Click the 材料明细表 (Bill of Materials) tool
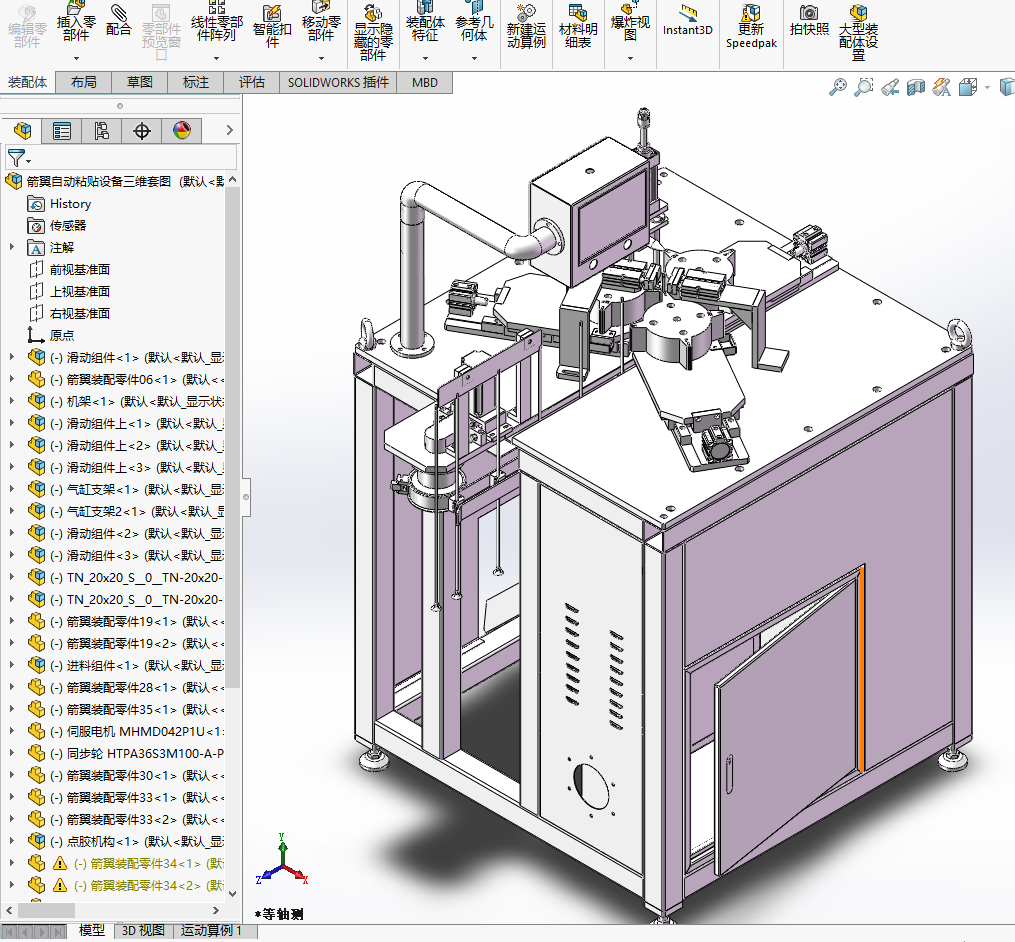The image size is (1015, 942). 577,26
